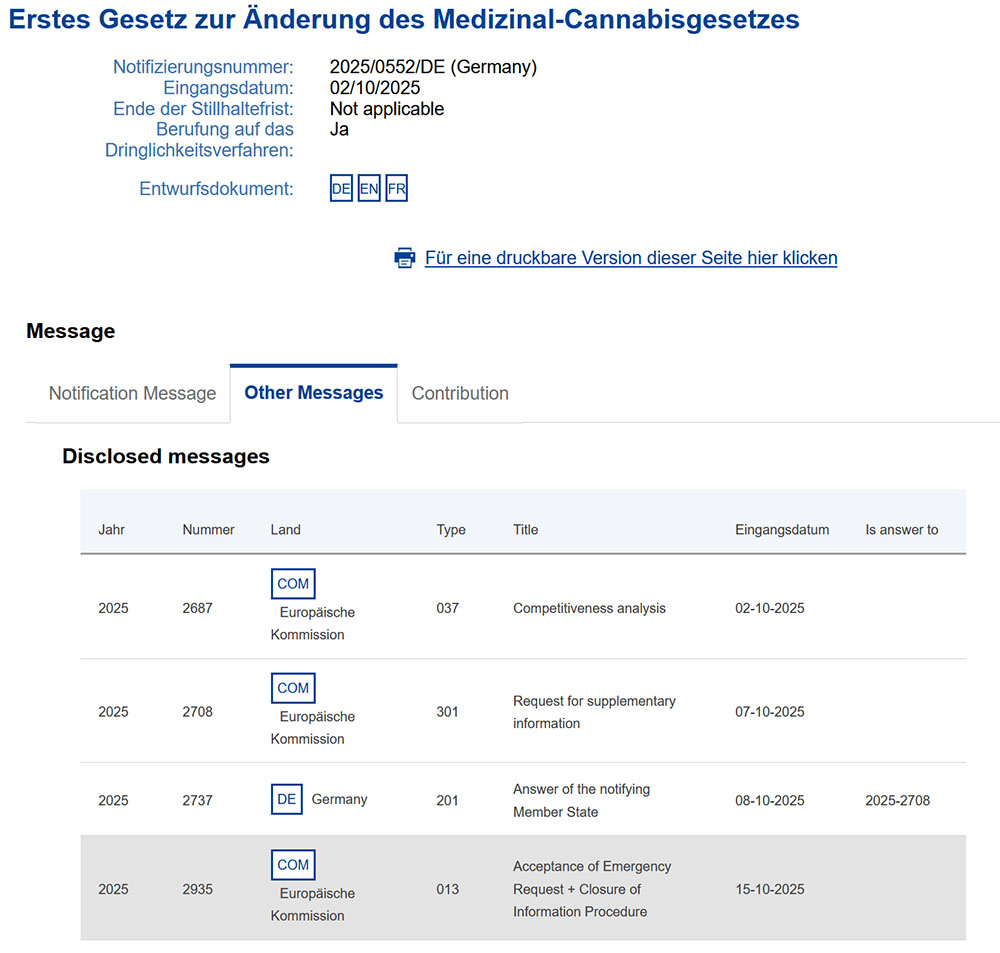The height and width of the screenshot is (953, 1000).
Task: Click the Type column header
Action: [451, 530]
